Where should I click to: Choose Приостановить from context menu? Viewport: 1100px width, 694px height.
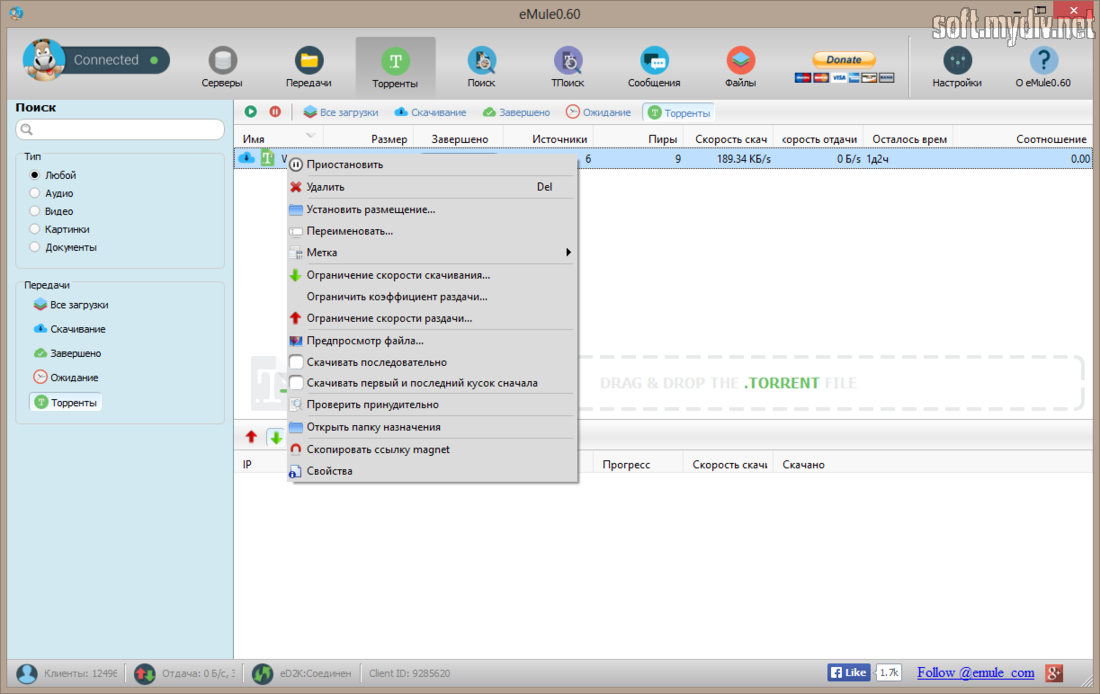click(432, 164)
